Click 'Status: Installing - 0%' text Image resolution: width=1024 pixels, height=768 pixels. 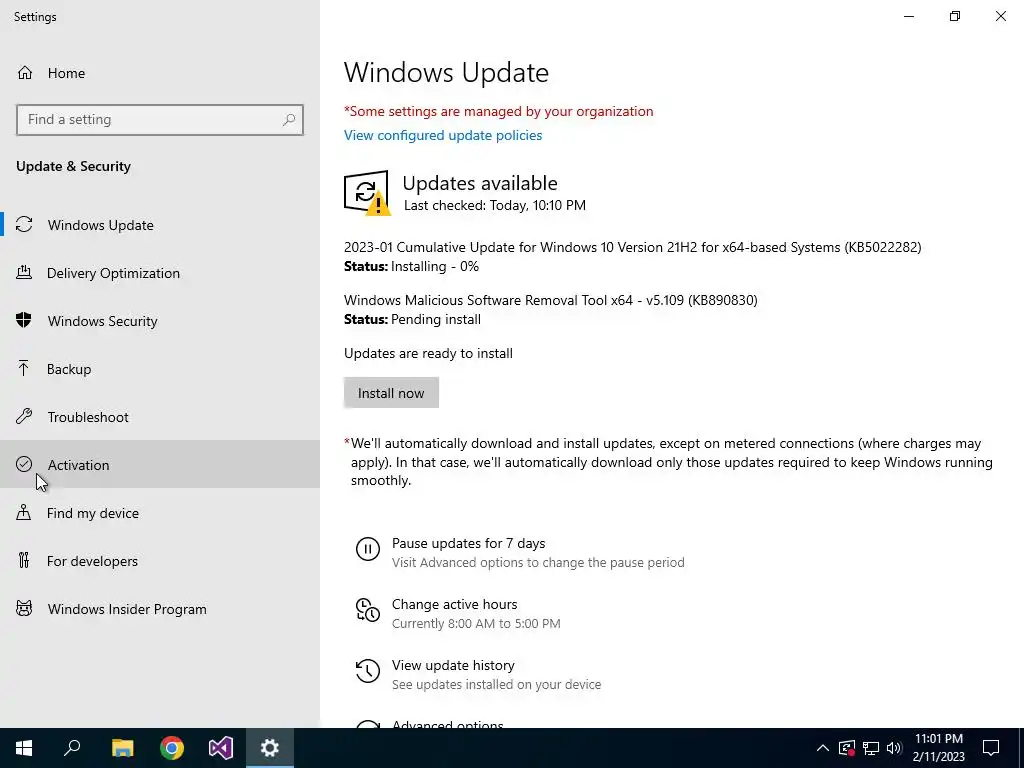411,266
